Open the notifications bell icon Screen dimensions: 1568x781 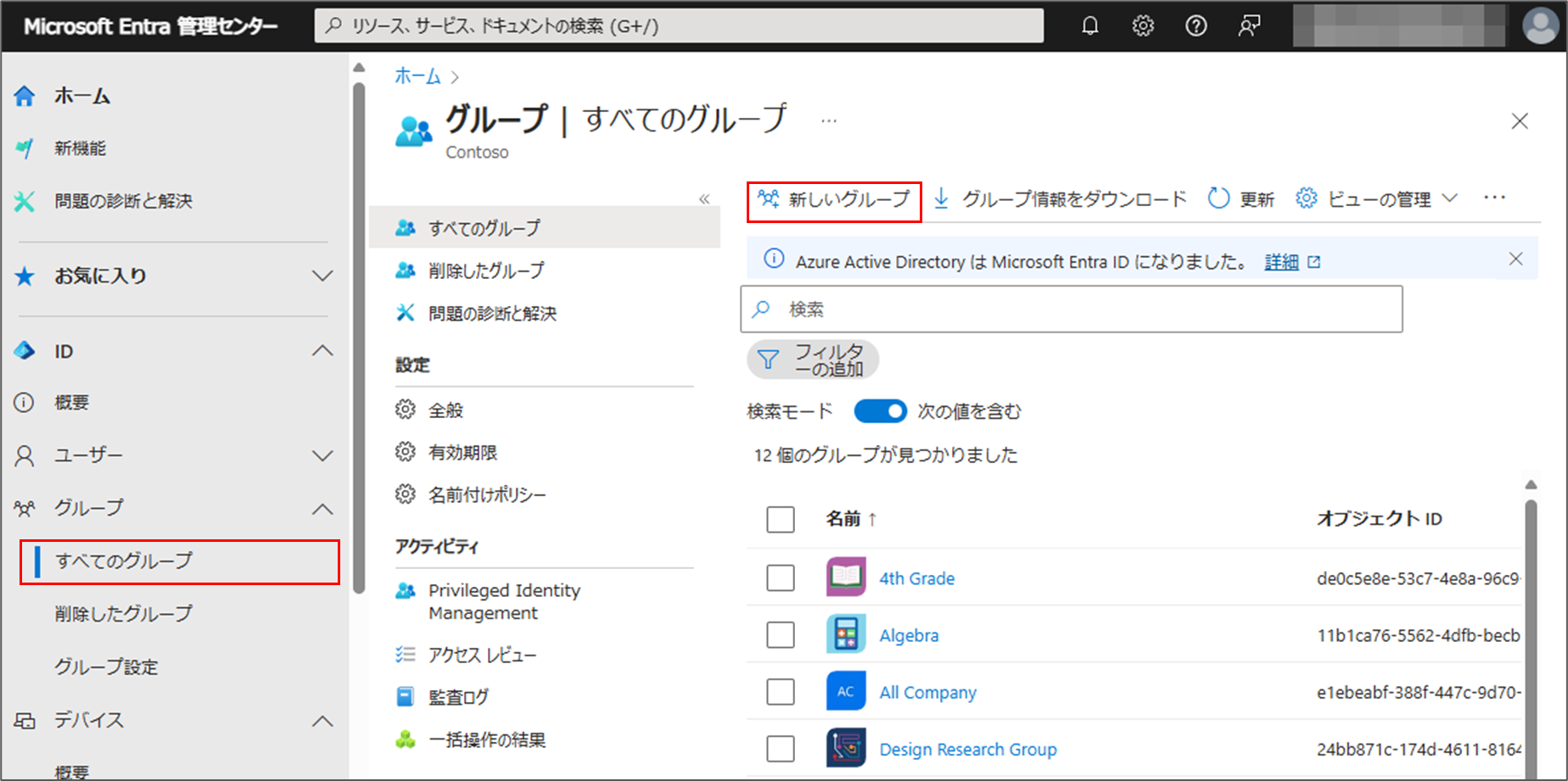tap(1090, 26)
